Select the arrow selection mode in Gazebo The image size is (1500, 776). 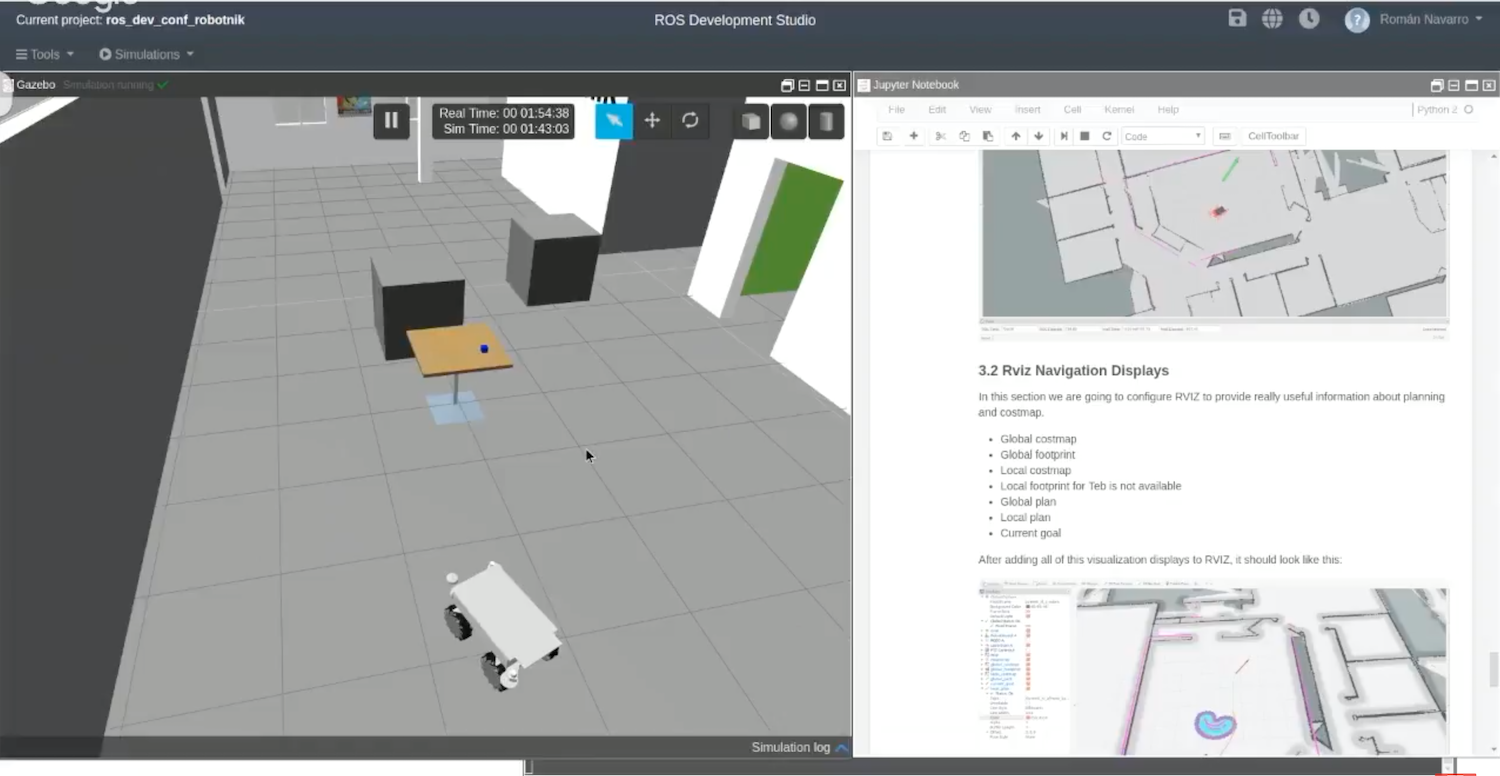click(614, 121)
